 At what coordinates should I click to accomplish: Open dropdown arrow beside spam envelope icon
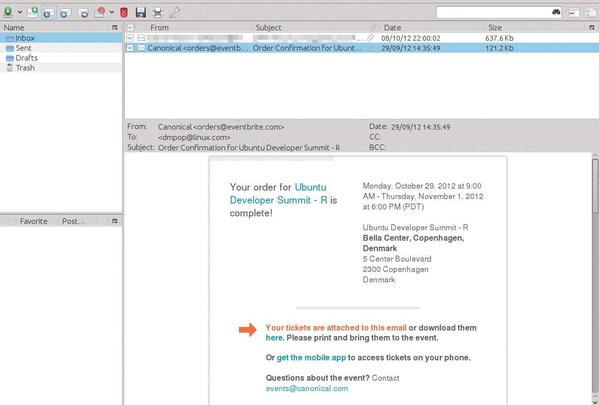click(x=112, y=12)
